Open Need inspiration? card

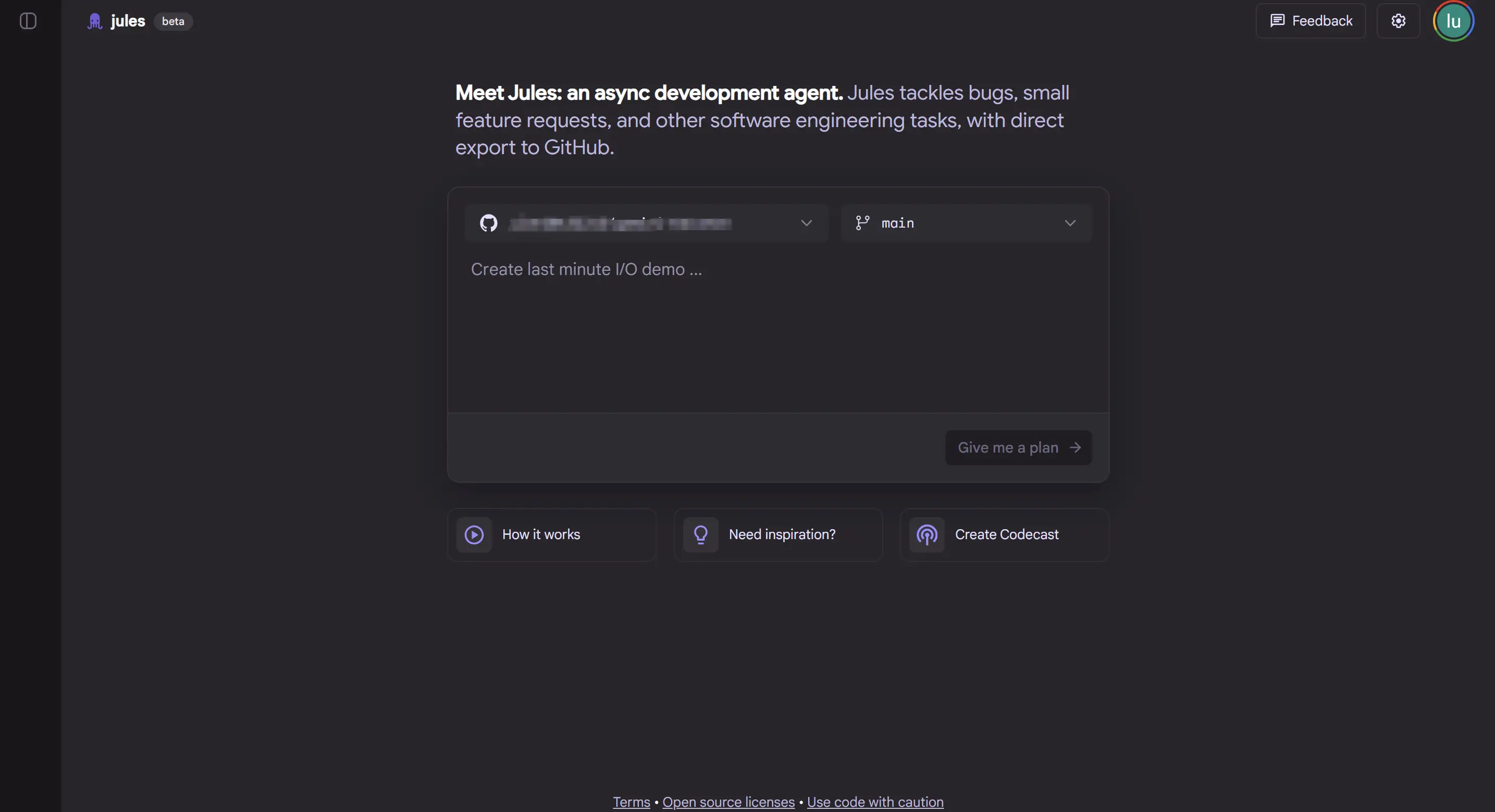tap(777, 534)
